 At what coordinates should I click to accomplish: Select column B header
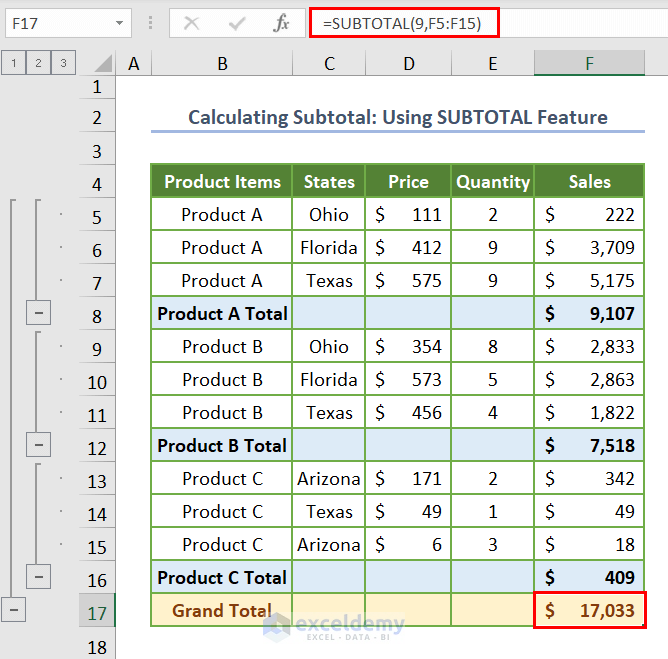pyautogui.click(x=222, y=64)
